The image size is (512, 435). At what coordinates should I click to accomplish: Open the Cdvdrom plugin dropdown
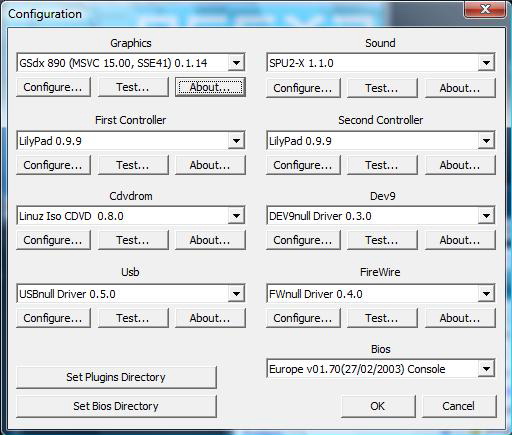click(x=236, y=216)
